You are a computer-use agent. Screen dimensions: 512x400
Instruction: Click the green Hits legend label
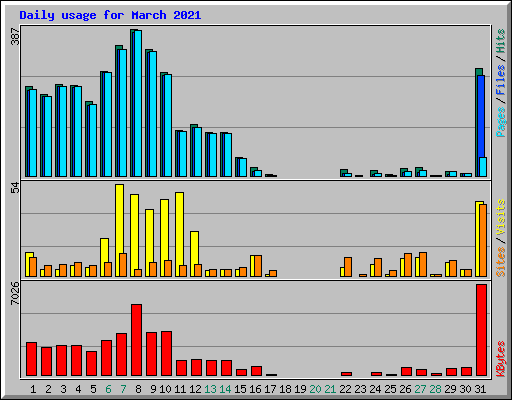[x=501, y=41]
